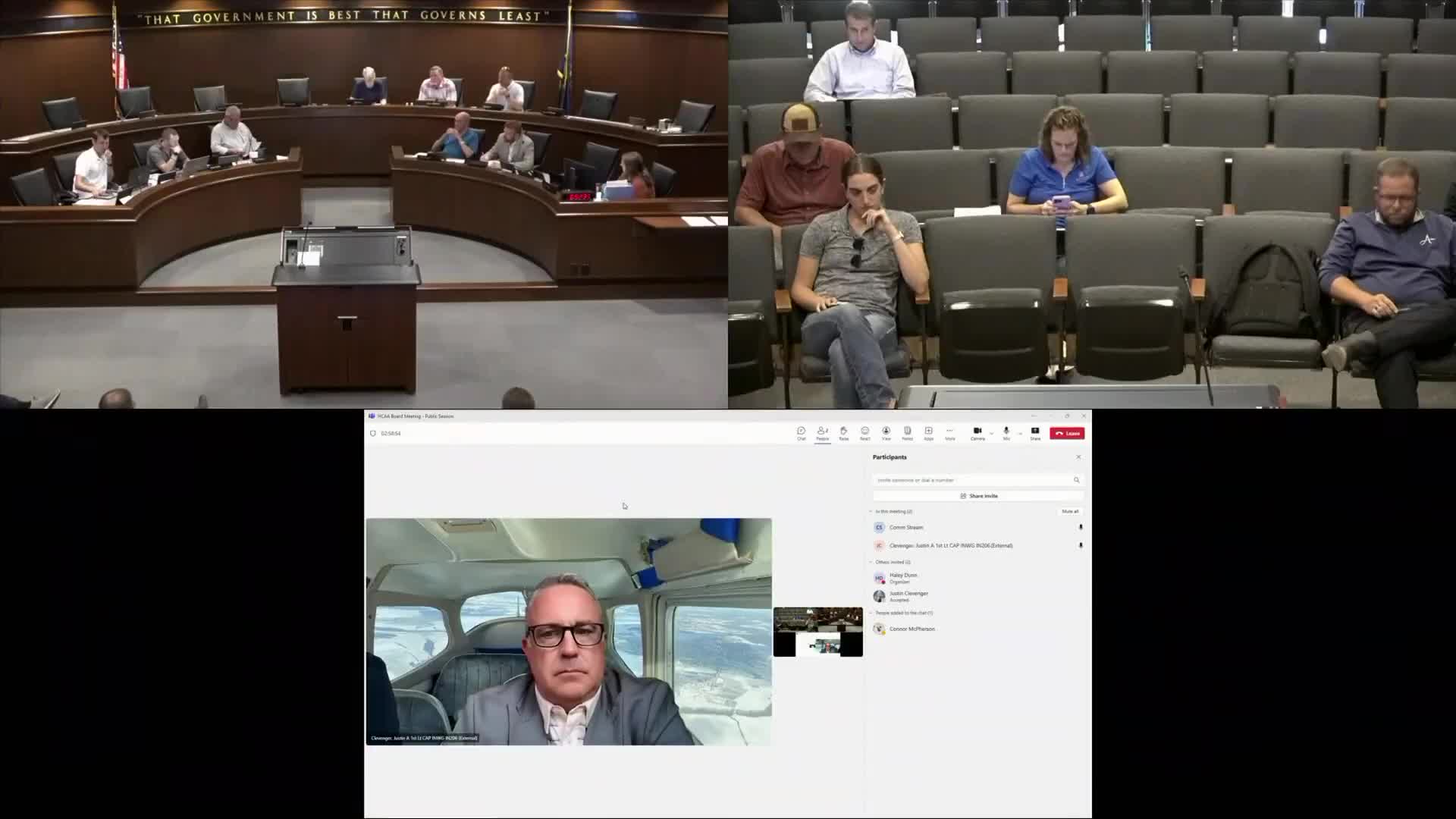Click the red Leave button

click(1066, 432)
